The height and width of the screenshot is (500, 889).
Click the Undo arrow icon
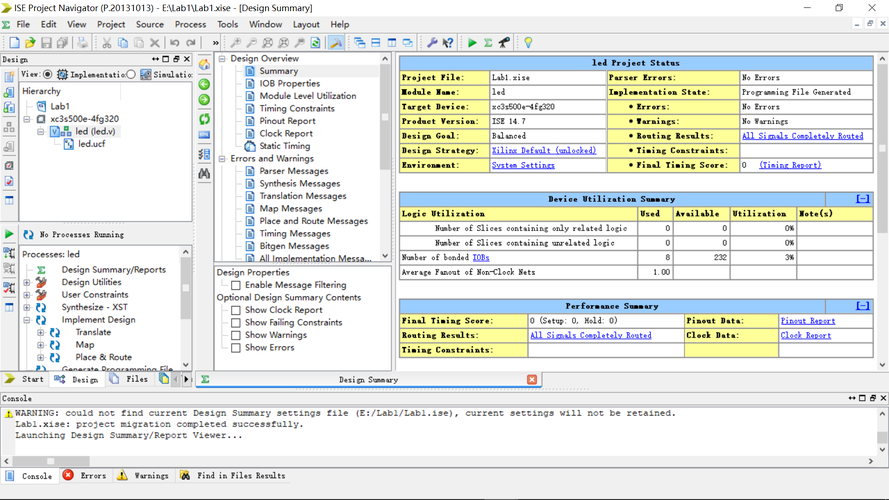point(175,43)
